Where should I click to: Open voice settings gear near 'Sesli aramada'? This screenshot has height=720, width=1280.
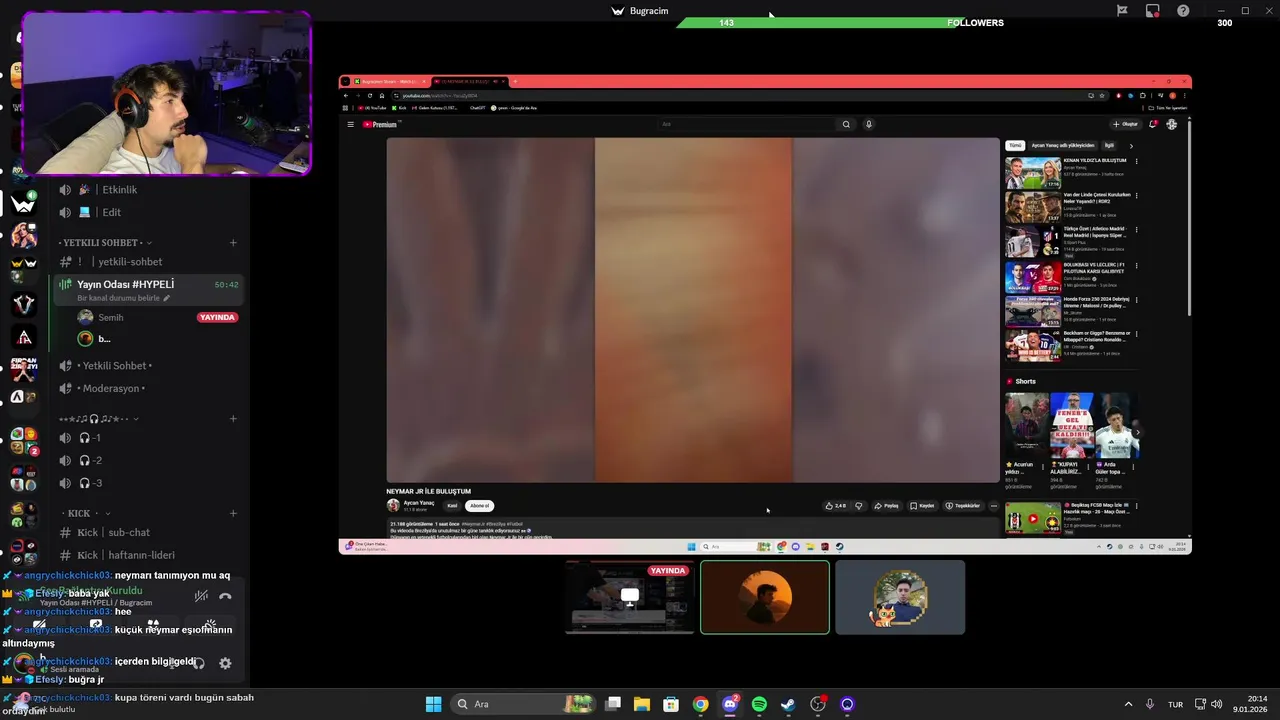pyautogui.click(x=225, y=663)
